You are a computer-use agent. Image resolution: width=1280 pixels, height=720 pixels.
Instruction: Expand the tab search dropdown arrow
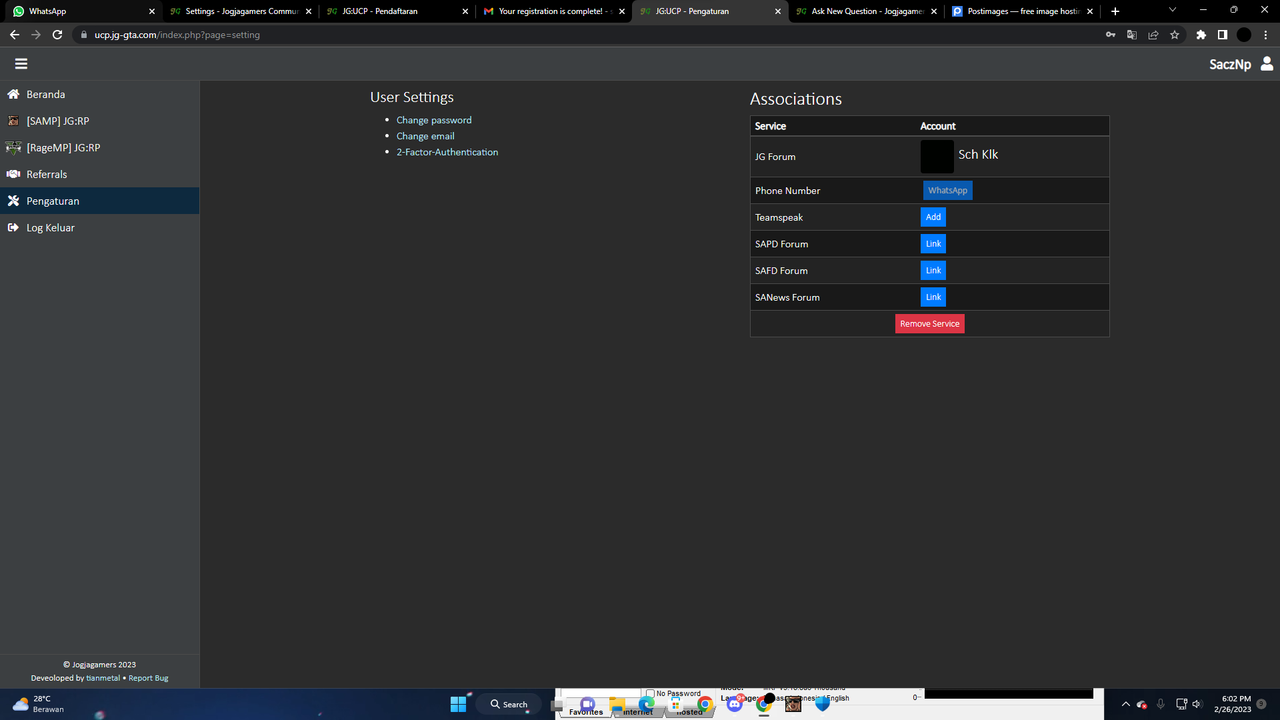pyautogui.click(x=1173, y=11)
